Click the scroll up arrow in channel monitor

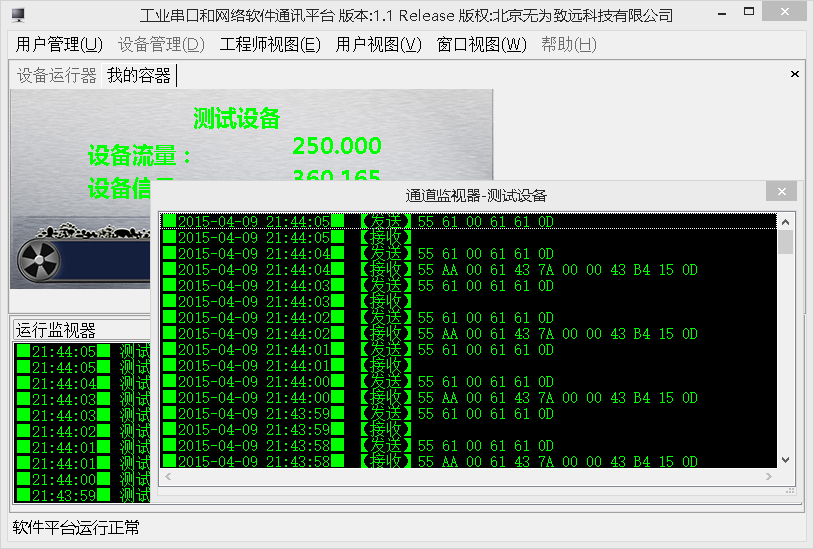[785, 222]
